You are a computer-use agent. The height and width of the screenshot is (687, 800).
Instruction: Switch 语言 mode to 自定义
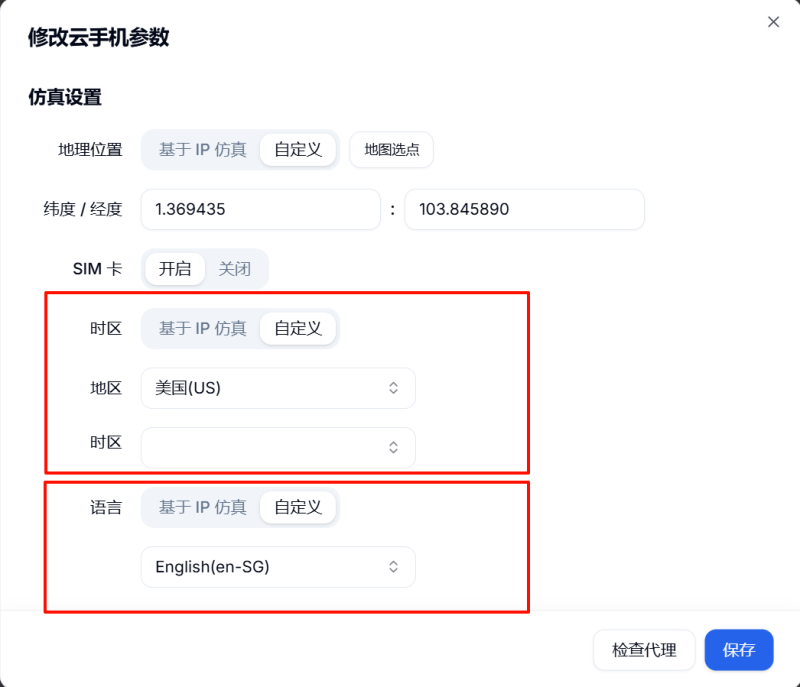click(x=298, y=507)
